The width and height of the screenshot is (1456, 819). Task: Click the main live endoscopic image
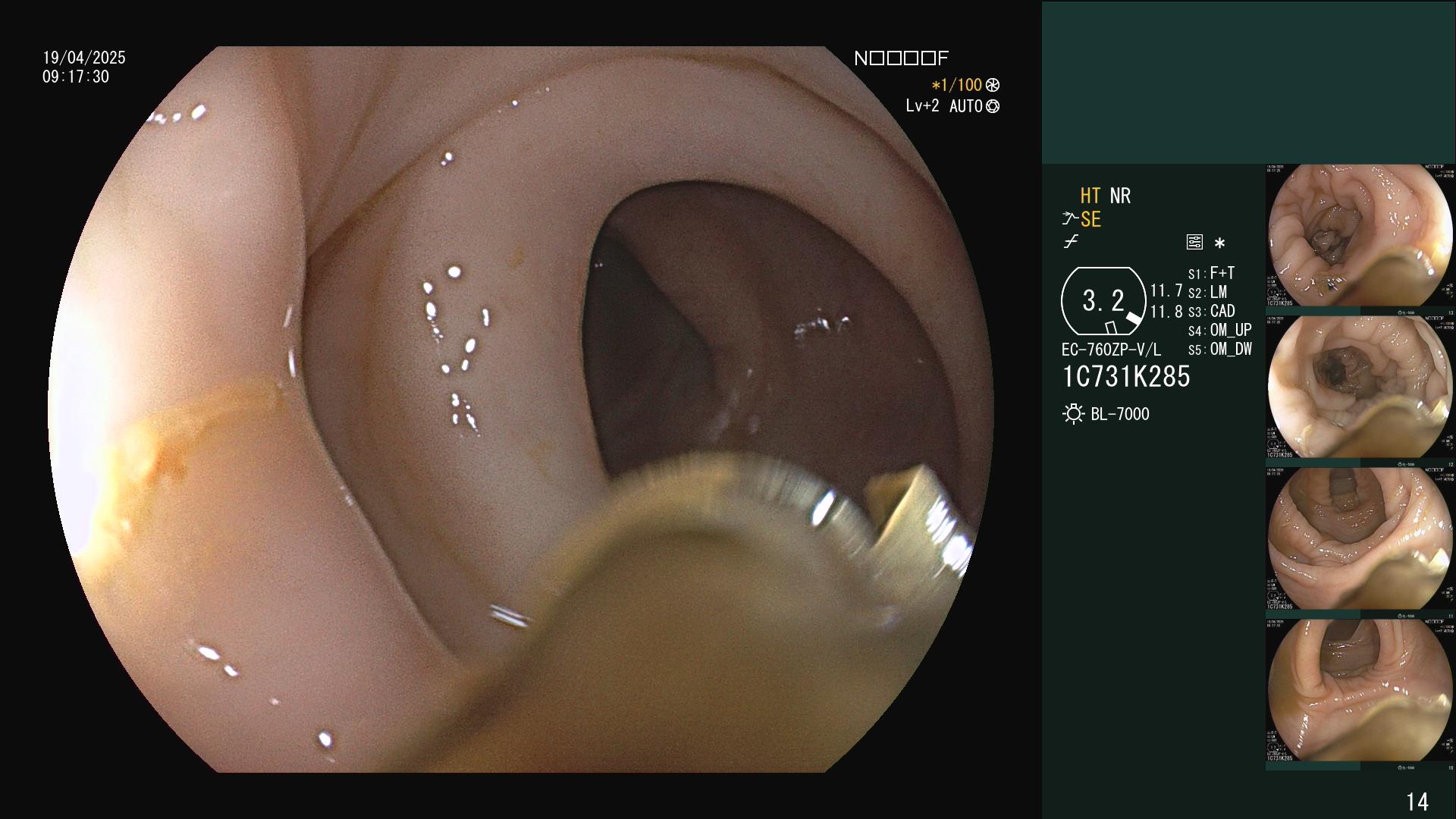pos(520,409)
